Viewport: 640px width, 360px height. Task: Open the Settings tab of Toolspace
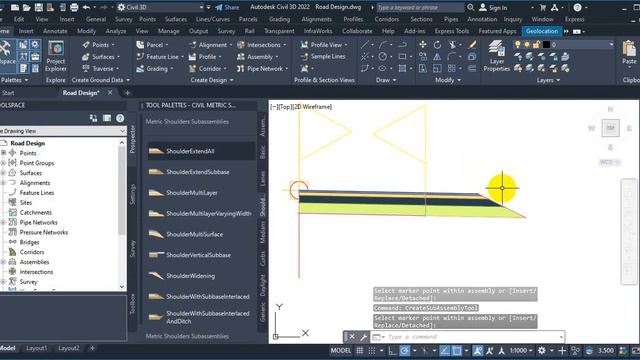point(132,194)
